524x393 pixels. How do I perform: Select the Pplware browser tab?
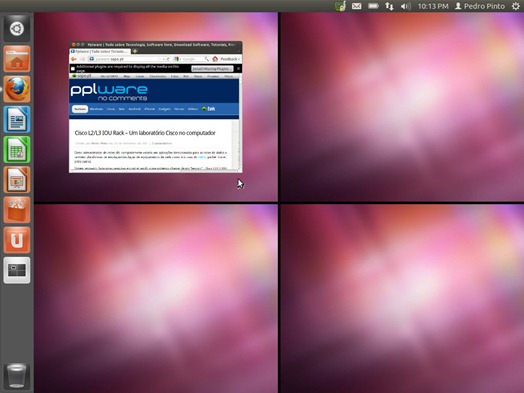[x=100, y=51]
